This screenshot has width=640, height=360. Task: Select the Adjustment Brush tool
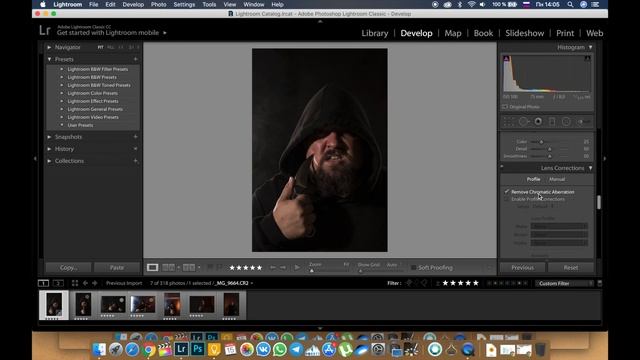point(583,122)
